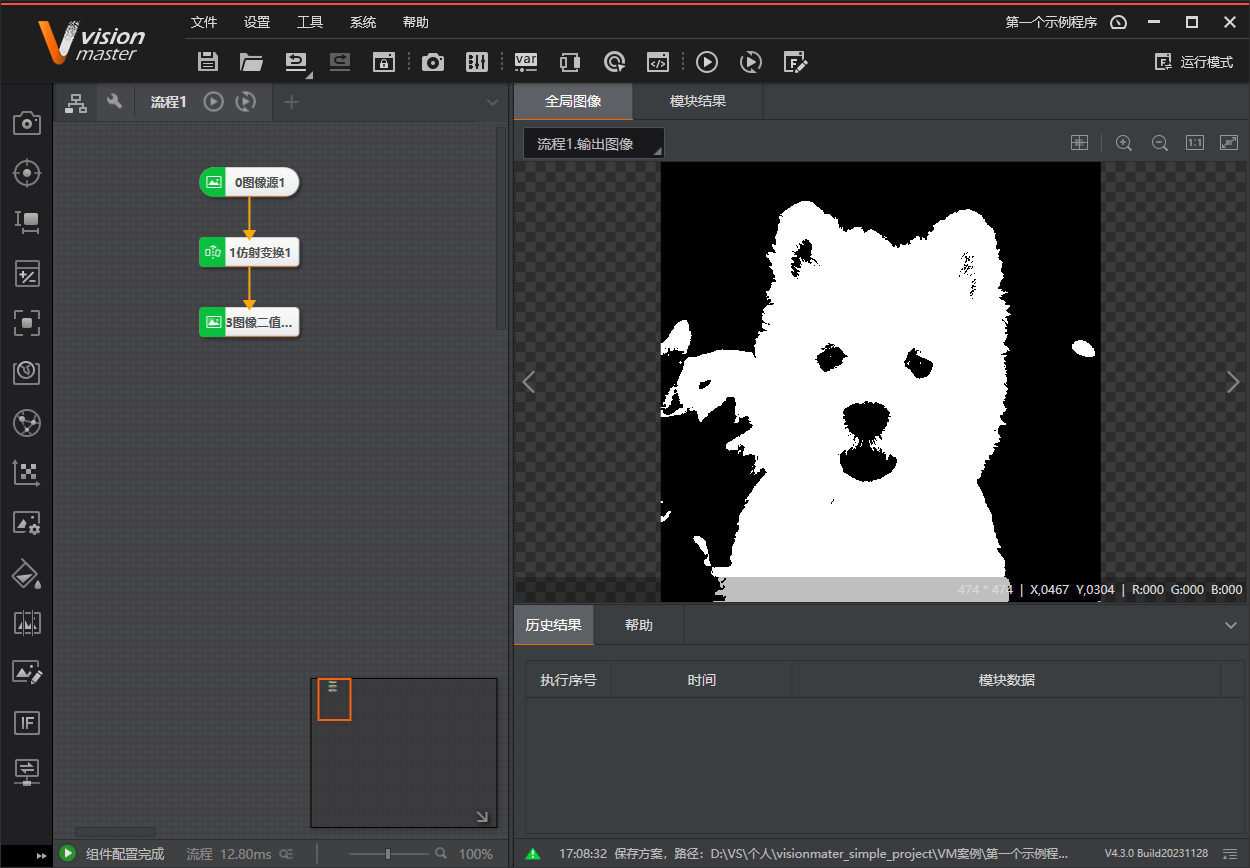Expand the left sidebar with double arrow

[41, 856]
